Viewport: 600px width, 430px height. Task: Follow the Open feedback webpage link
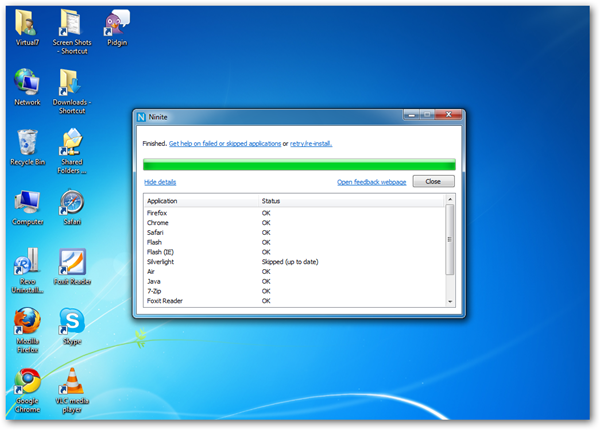[x=371, y=182]
